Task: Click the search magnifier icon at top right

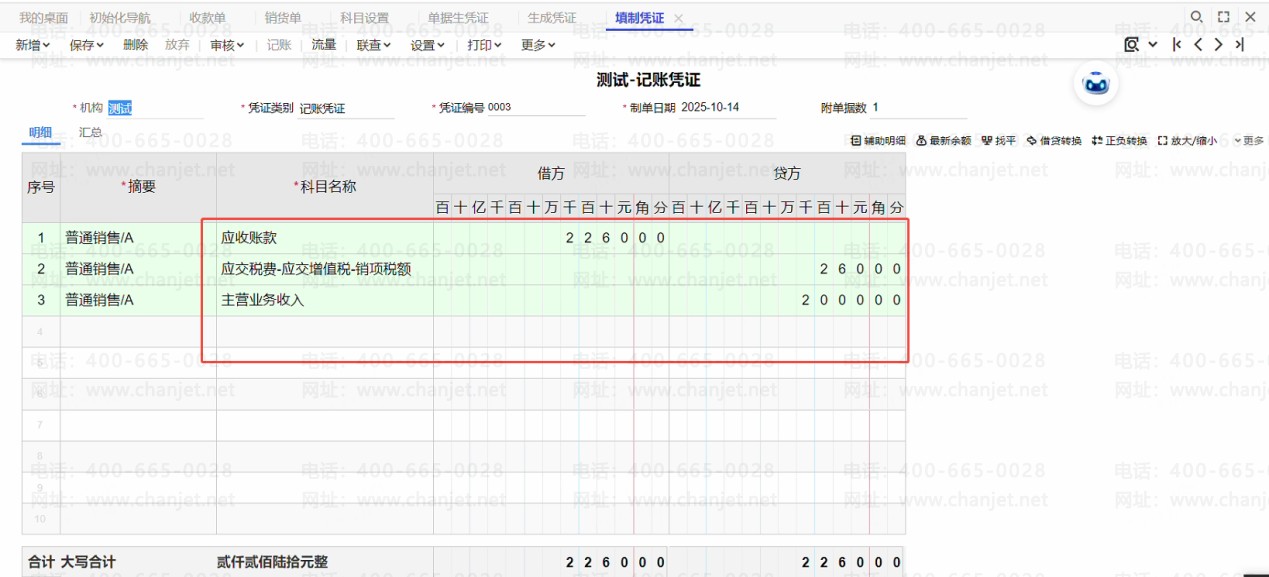Action: [x=1196, y=17]
